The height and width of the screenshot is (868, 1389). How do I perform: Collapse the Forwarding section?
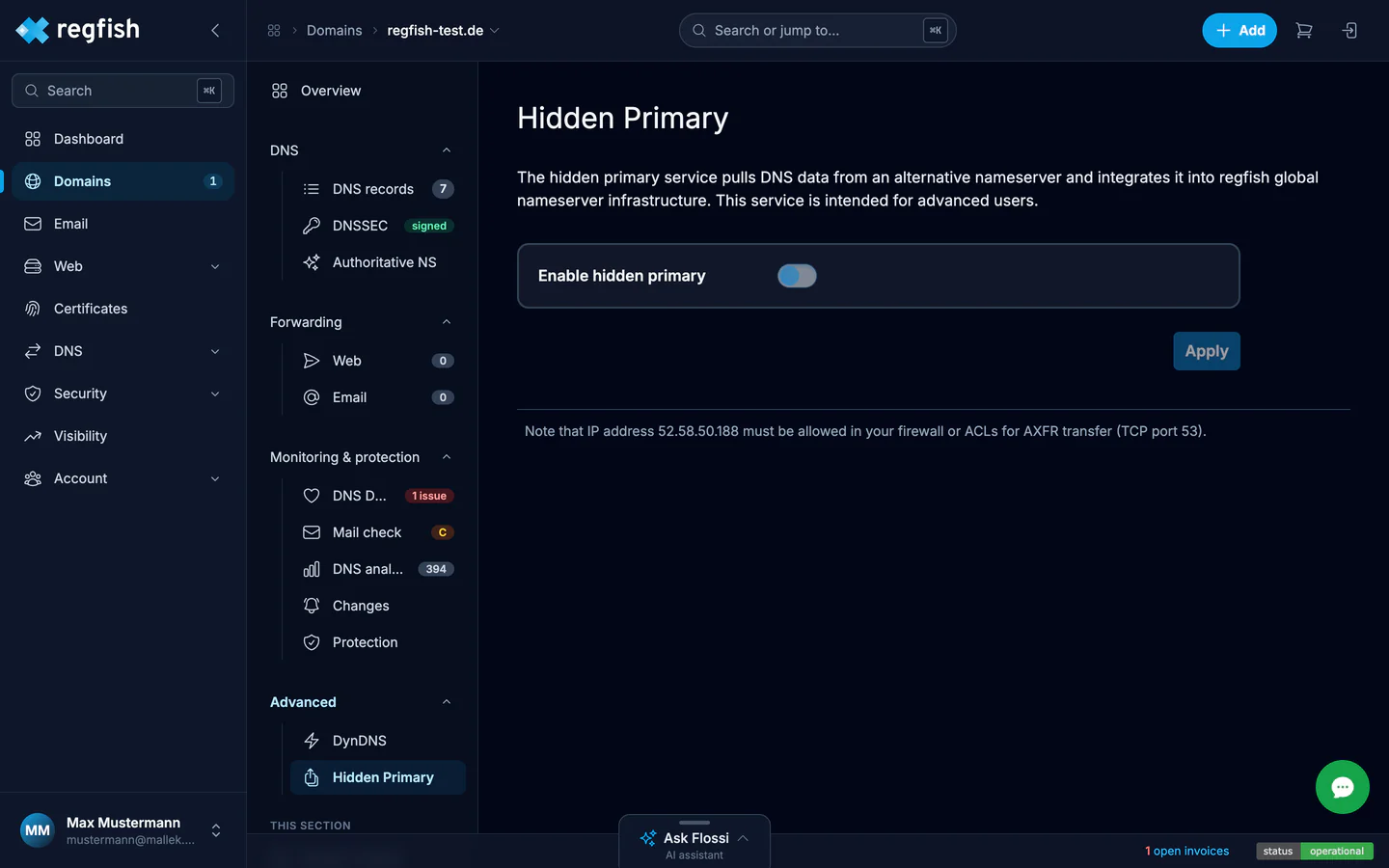(447, 322)
